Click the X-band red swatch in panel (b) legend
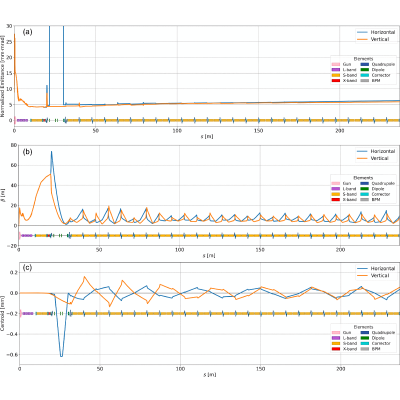The image size is (400, 400). pyautogui.click(x=336, y=200)
